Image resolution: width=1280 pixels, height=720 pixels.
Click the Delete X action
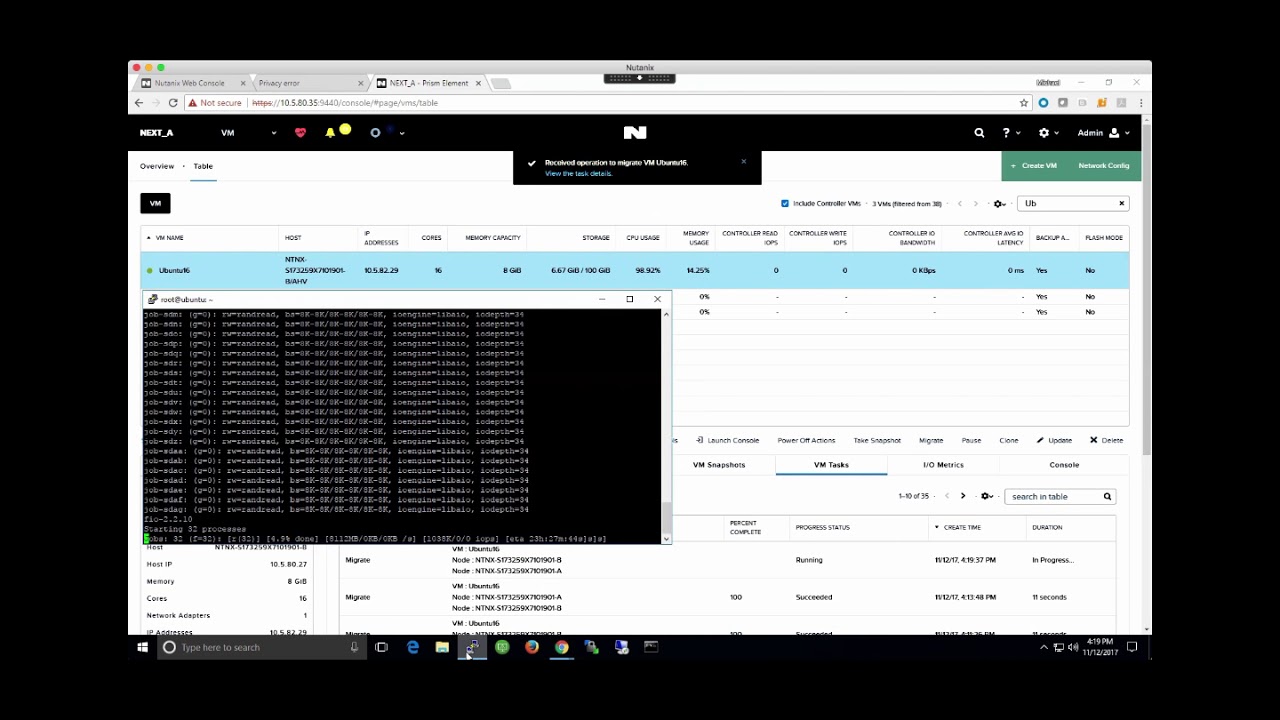click(1106, 440)
